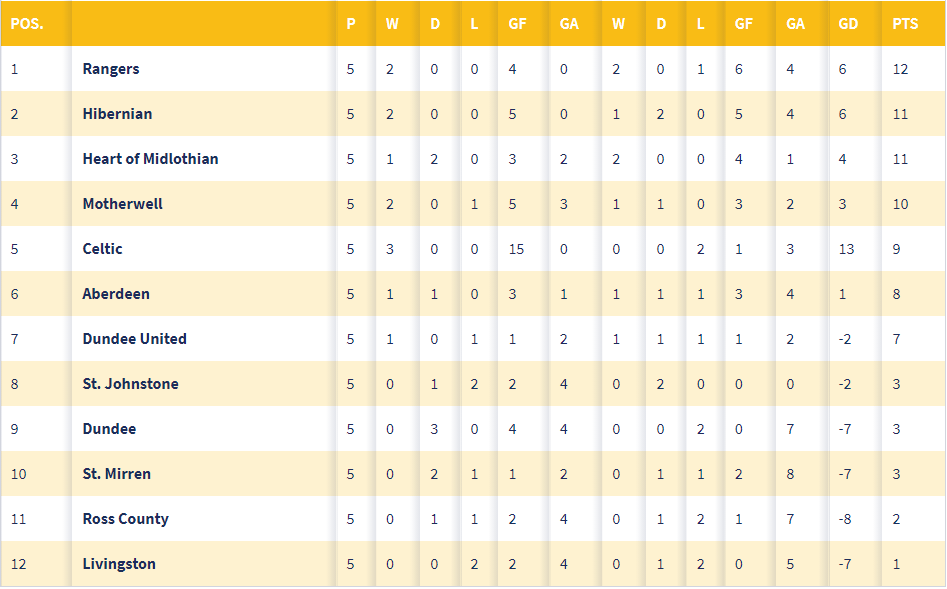This screenshot has width=947, height=589.
Task: Click the PTS column header
Action: (905, 24)
